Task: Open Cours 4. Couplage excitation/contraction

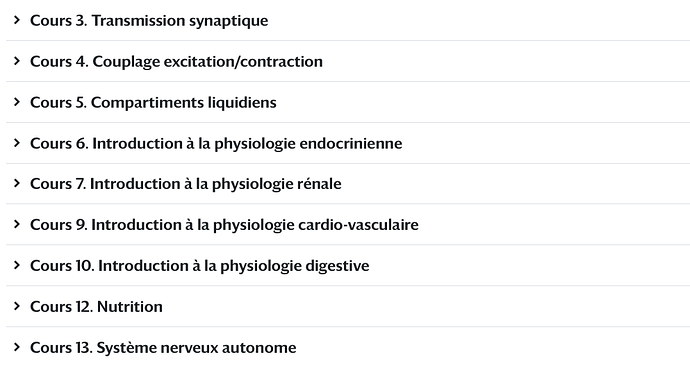Action: 176,62
